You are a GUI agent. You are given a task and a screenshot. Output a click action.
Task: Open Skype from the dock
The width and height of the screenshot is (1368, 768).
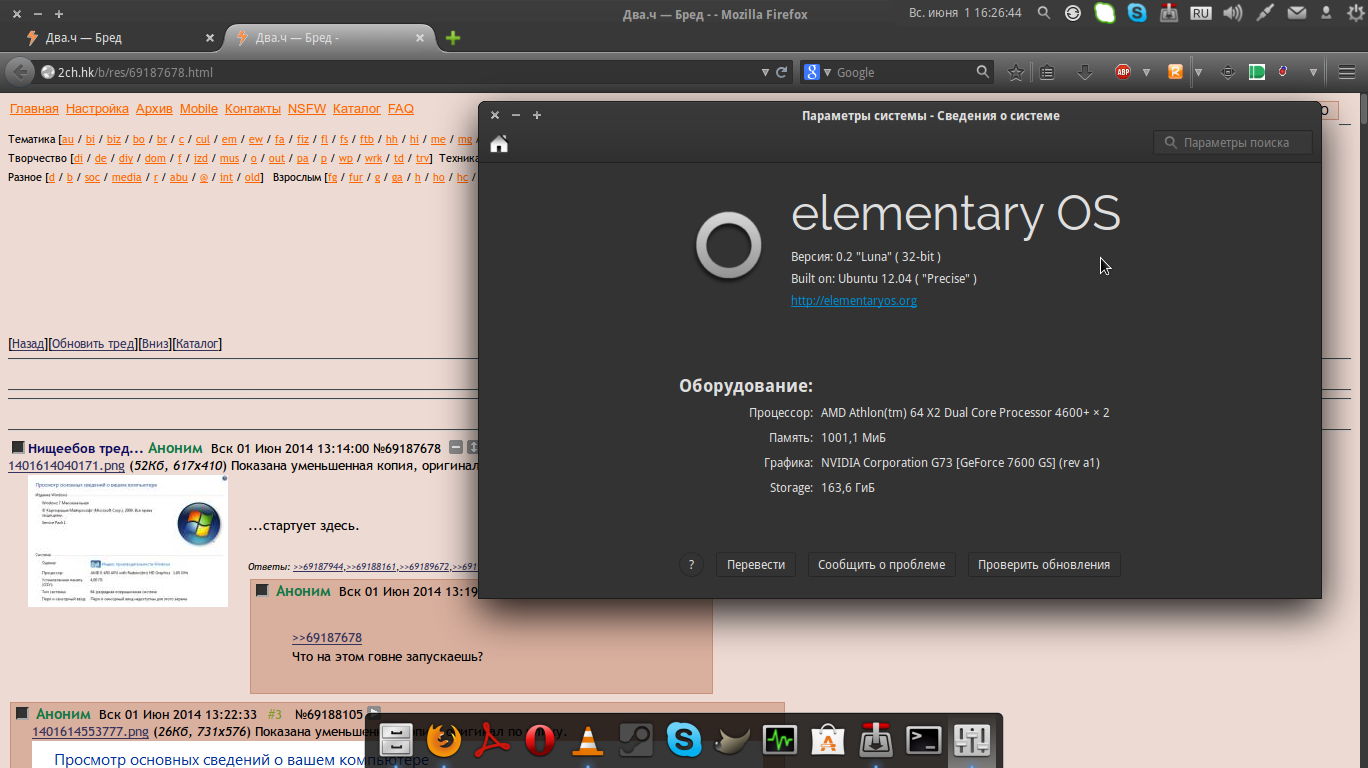click(x=684, y=740)
